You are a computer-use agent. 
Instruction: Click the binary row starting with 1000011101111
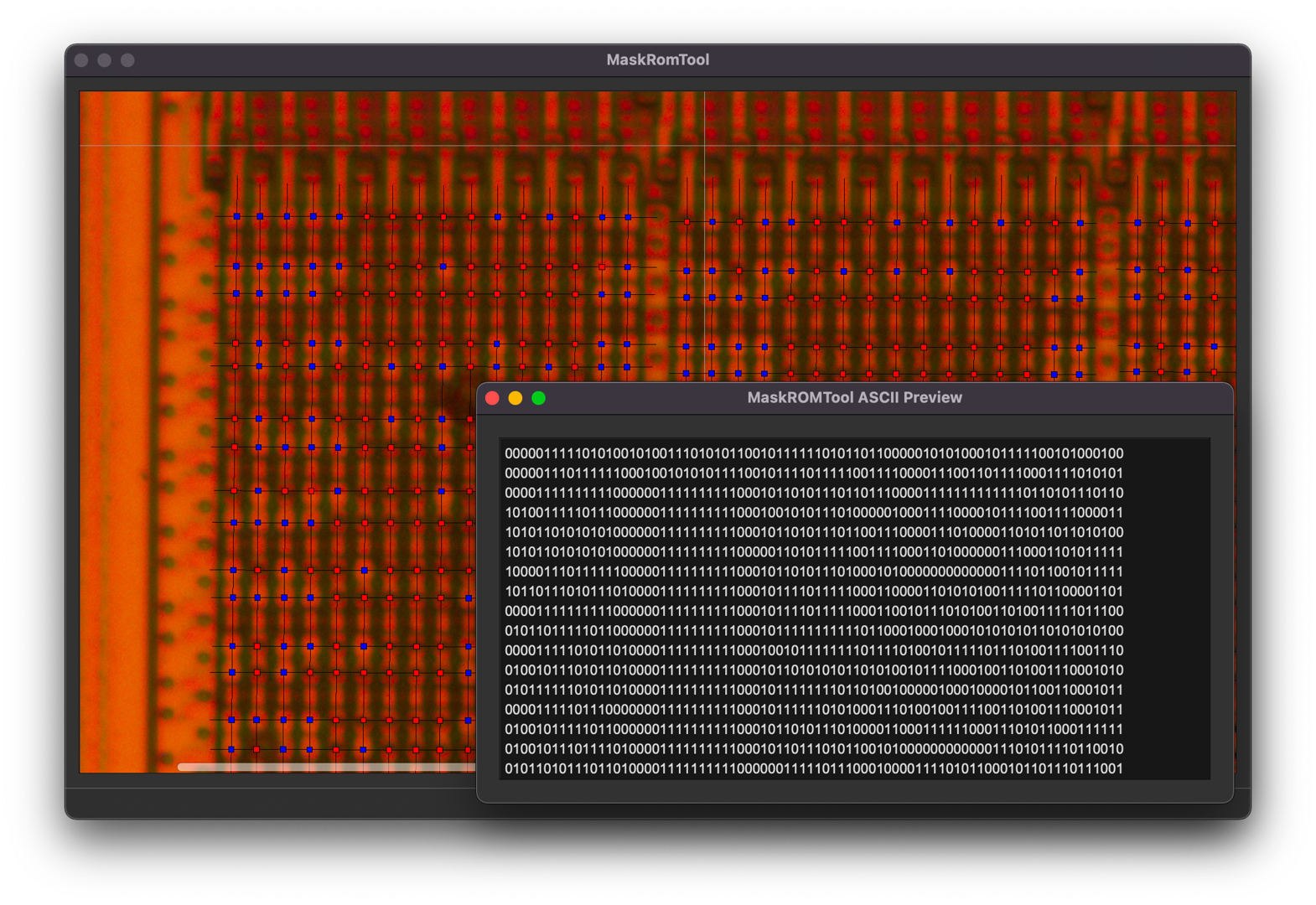[813, 571]
